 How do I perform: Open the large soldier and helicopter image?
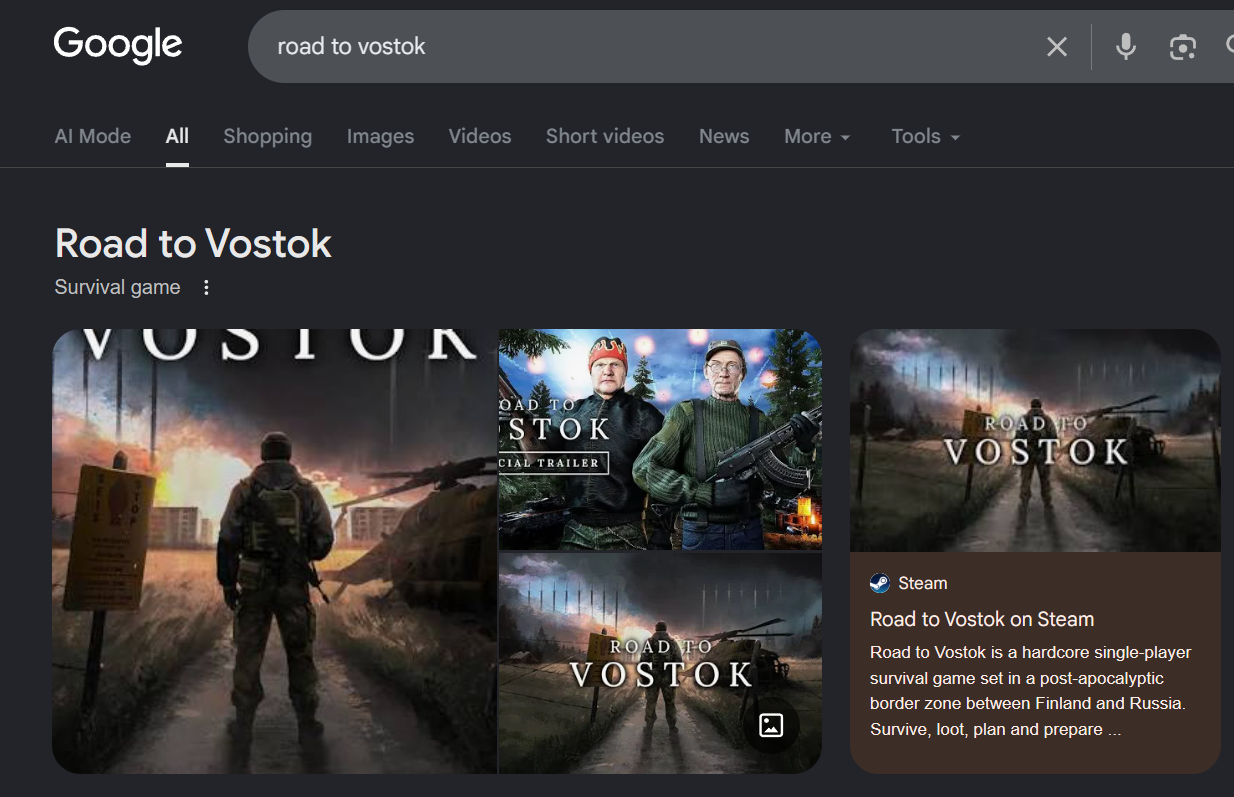click(x=274, y=551)
